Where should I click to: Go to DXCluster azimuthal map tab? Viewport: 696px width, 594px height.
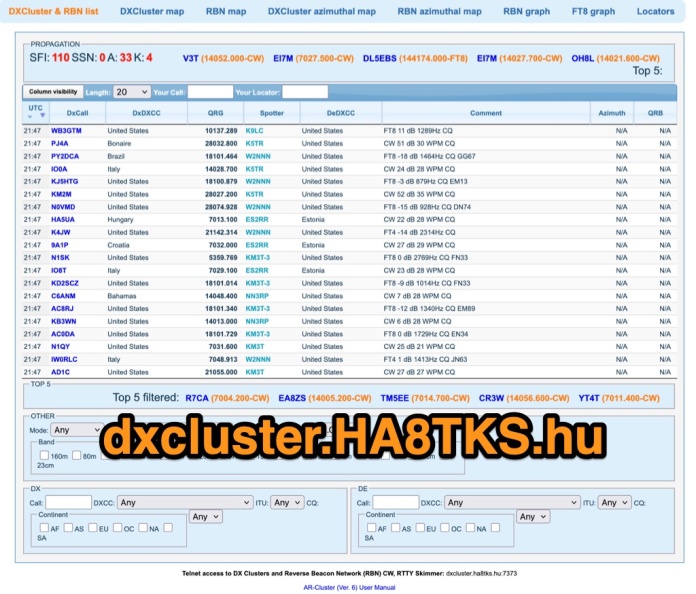point(321,12)
